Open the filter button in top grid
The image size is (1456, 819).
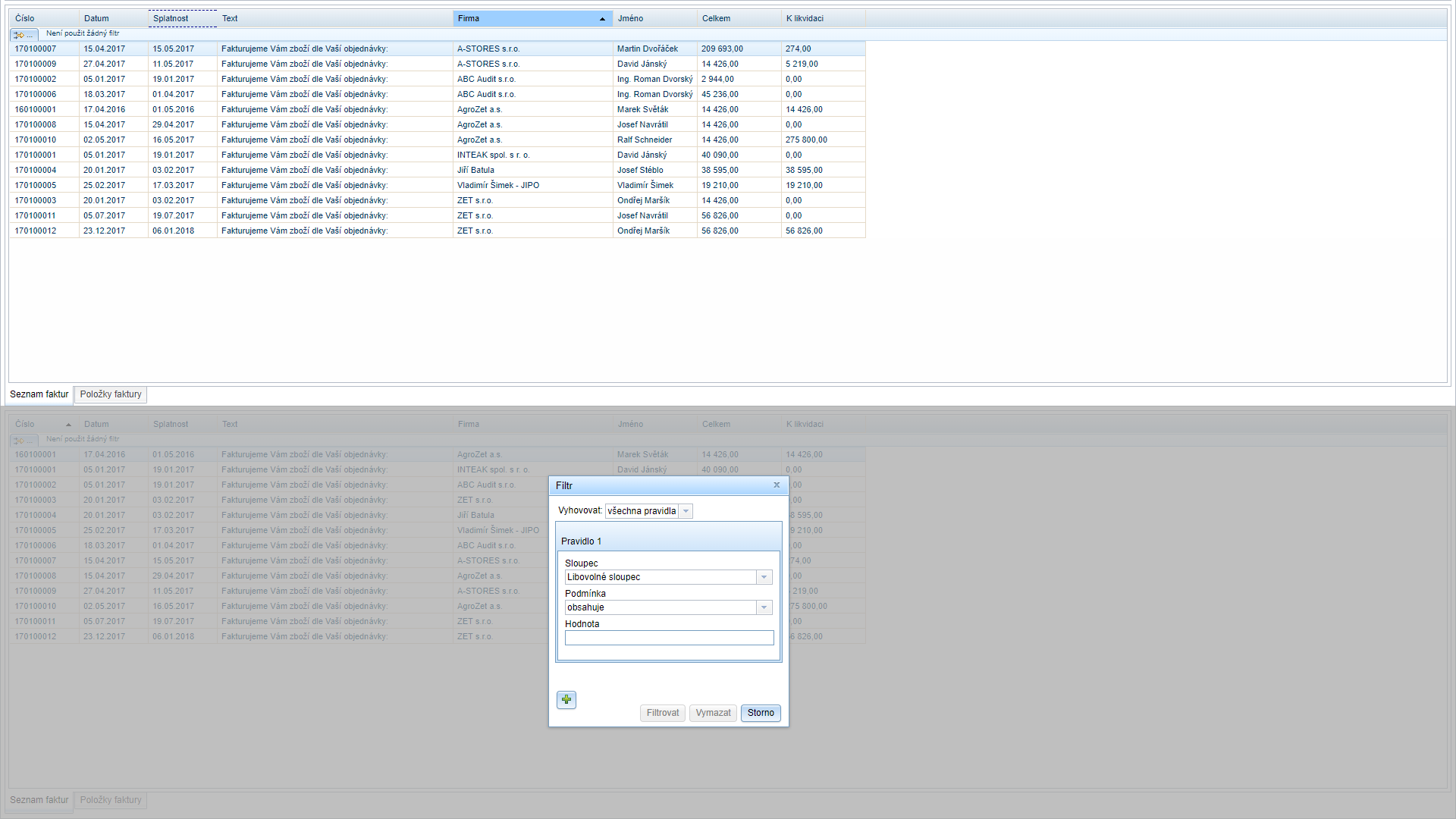pos(24,34)
